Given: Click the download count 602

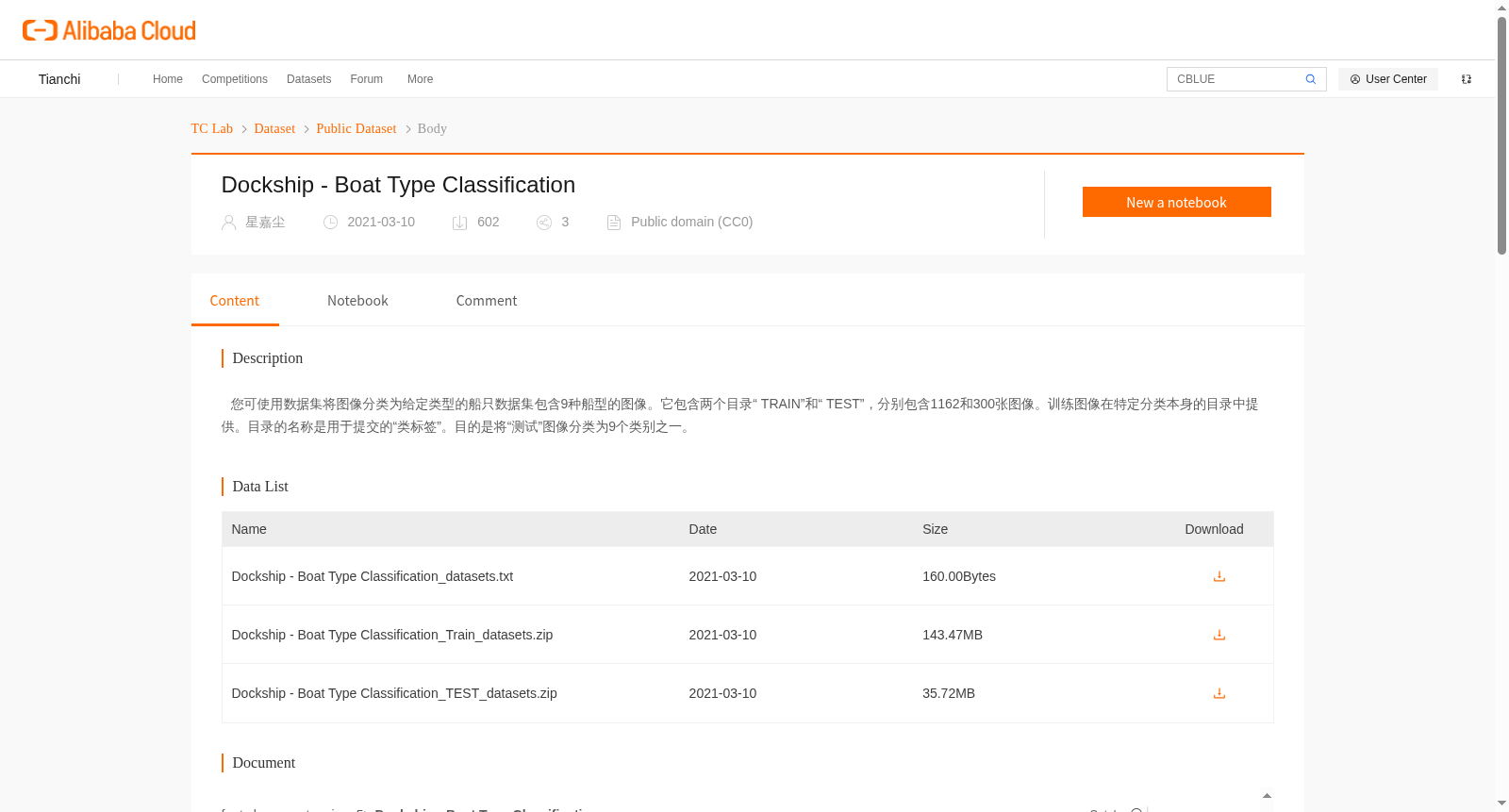Looking at the screenshot, I should (x=489, y=223).
